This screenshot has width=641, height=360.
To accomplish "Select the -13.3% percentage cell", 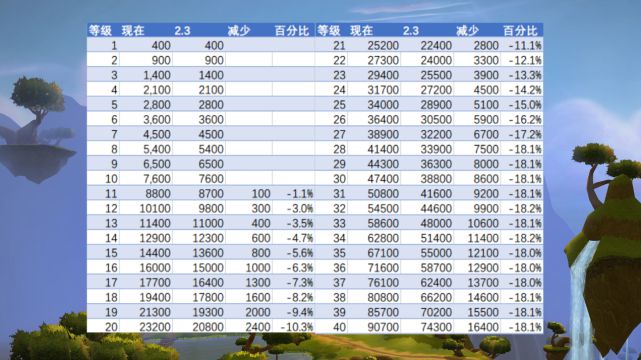I will (x=525, y=75).
